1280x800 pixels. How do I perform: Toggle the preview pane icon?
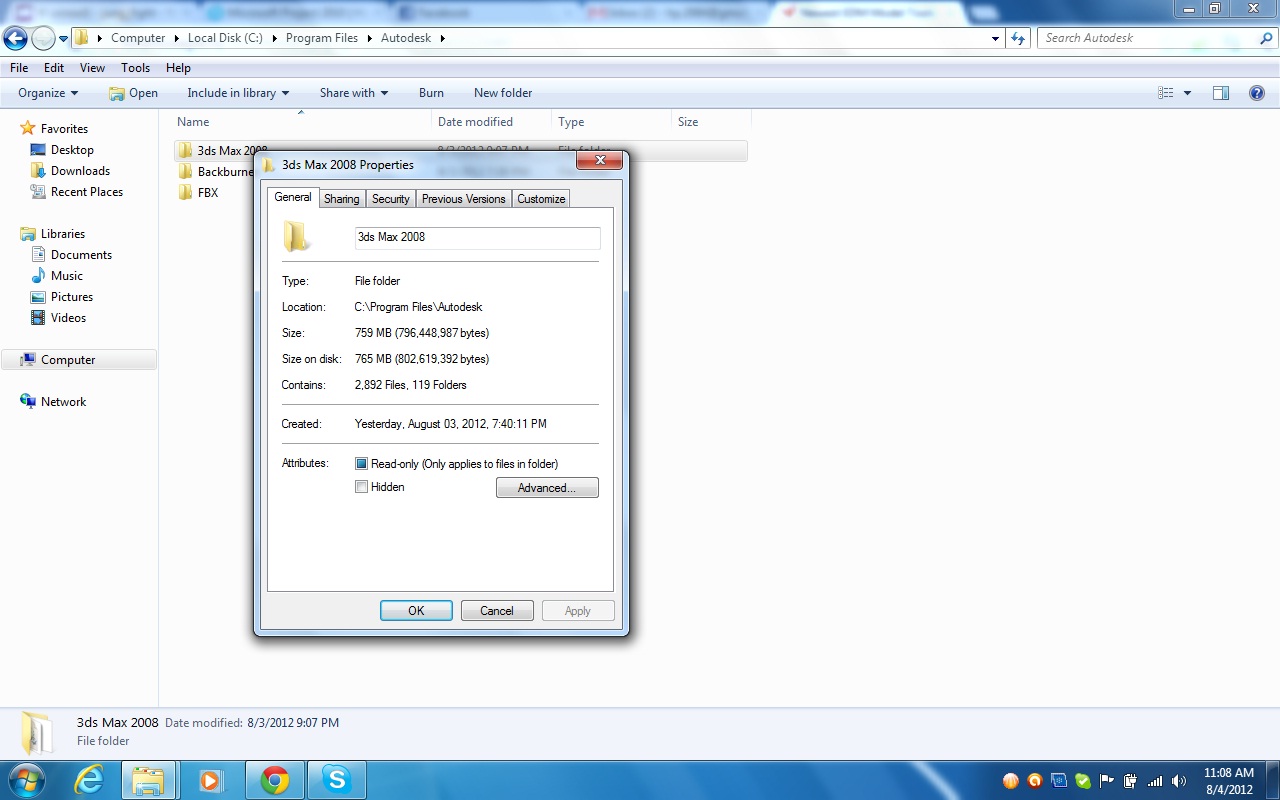click(x=1221, y=93)
